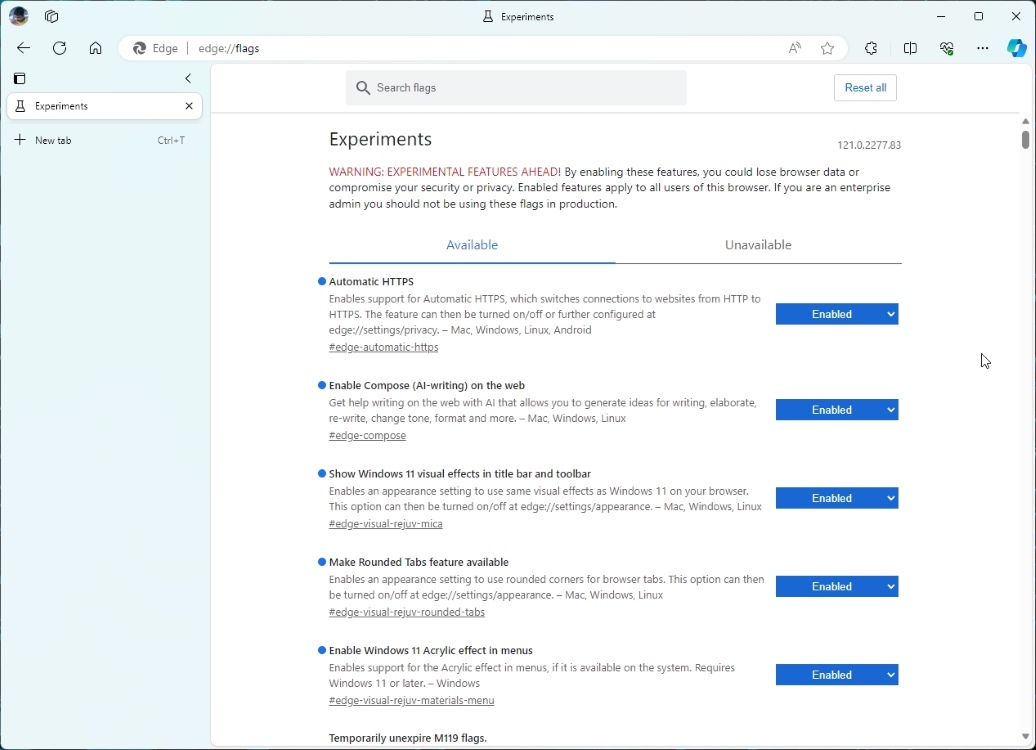
Task: Open the Automatic HTTPS enabled dropdown
Action: point(837,313)
